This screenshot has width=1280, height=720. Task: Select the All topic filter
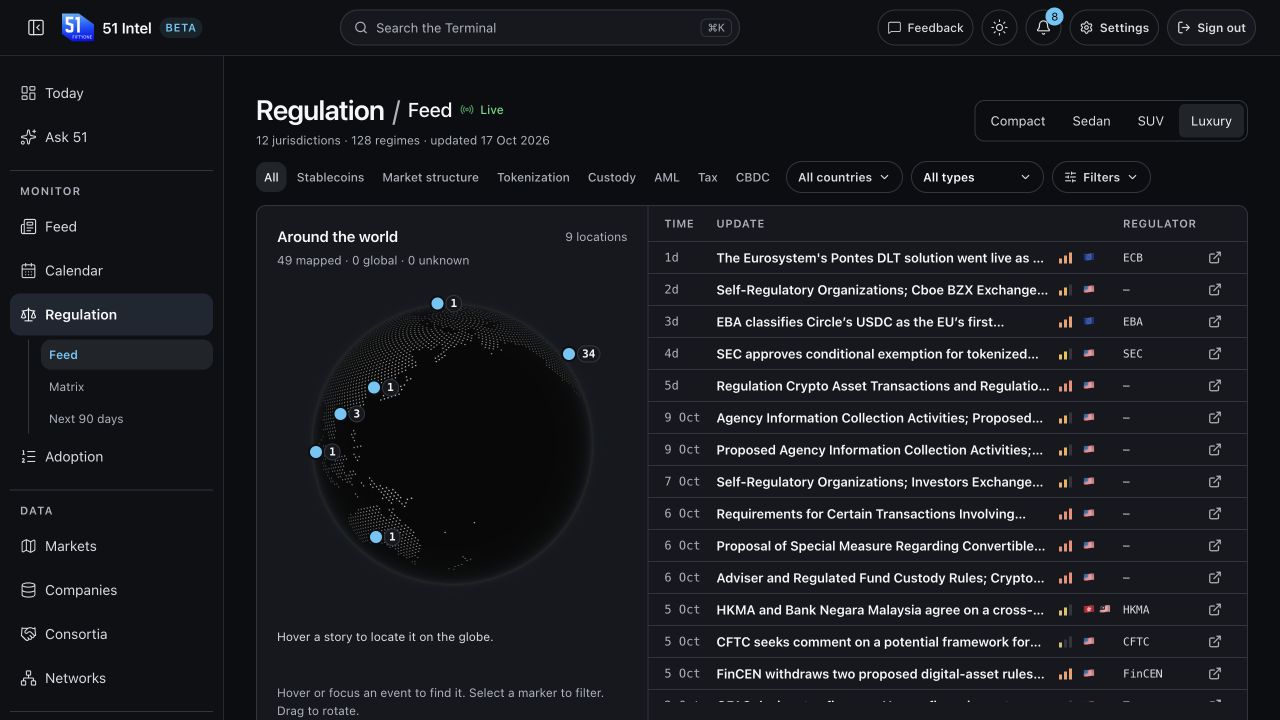(271, 177)
